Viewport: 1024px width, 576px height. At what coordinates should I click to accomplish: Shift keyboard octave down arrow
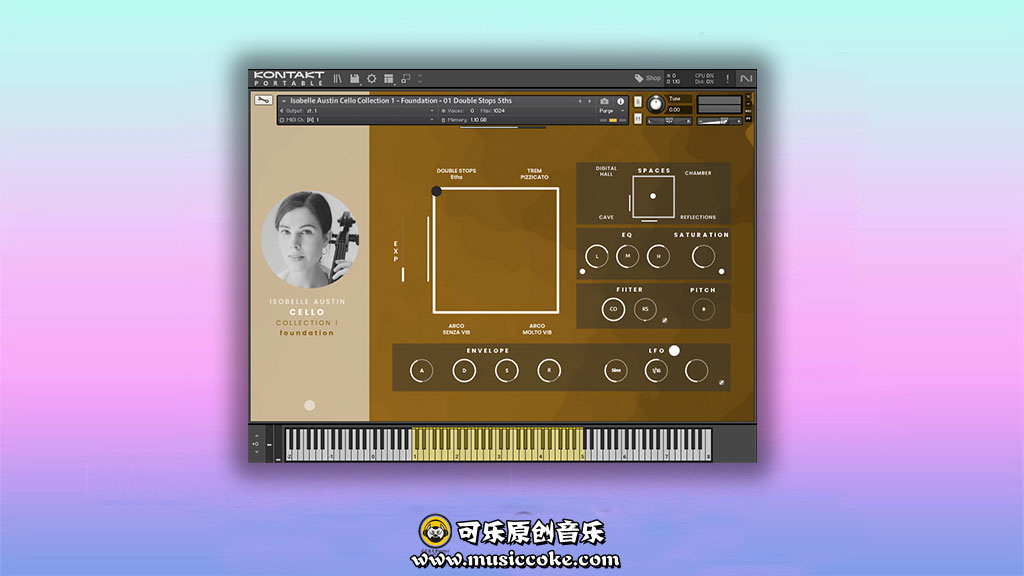pyautogui.click(x=257, y=452)
